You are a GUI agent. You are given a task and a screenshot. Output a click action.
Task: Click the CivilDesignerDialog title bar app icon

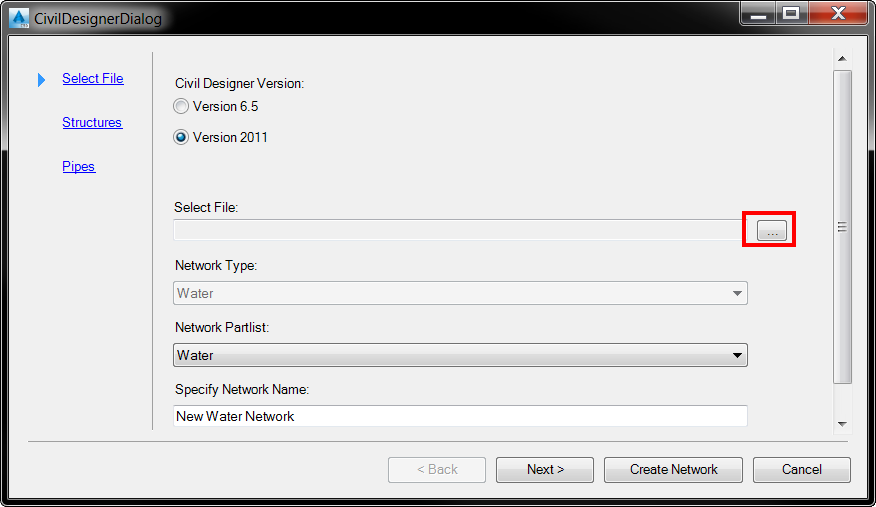pyautogui.click(x=19, y=18)
